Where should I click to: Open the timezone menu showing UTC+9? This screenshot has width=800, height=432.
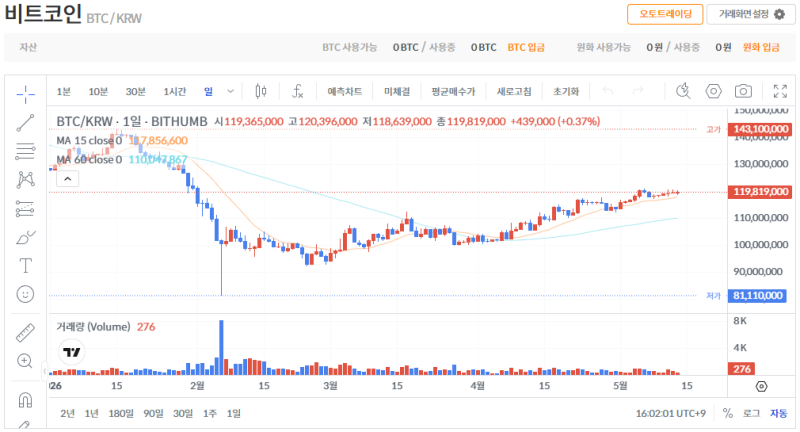pyautogui.click(x=670, y=413)
